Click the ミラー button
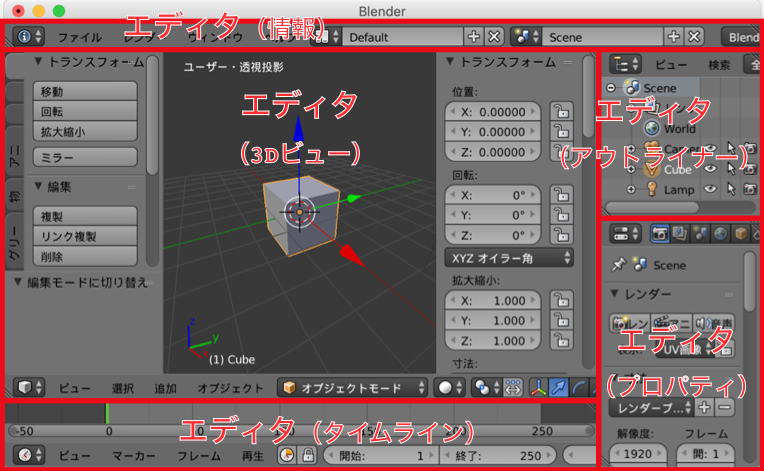Image resolution: width=764 pixels, height=471 pixels. [85, 157]
